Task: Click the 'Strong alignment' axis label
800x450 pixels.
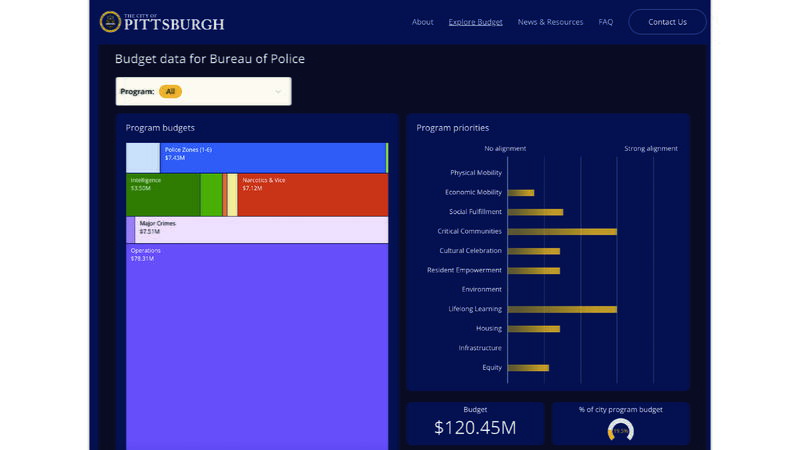Action: pos(651,148)
